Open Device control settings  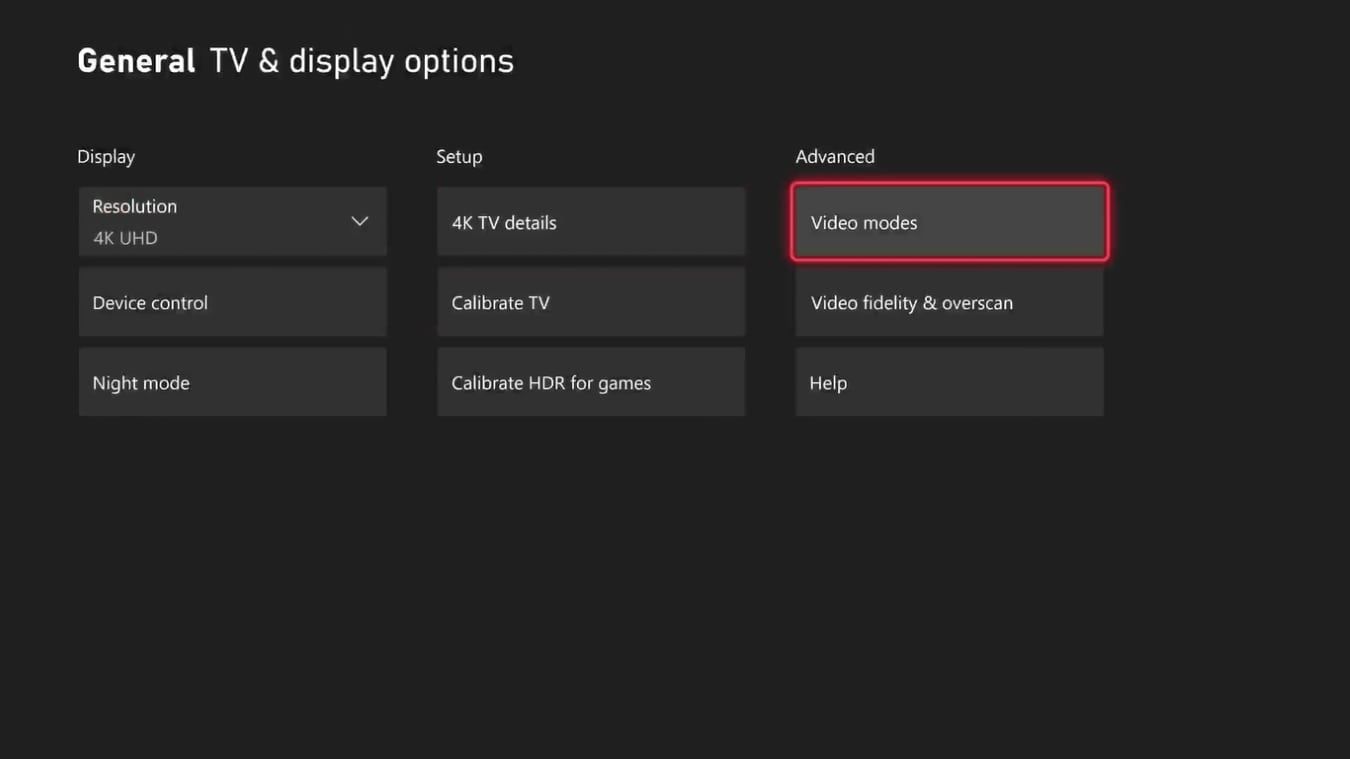[232, 302]
